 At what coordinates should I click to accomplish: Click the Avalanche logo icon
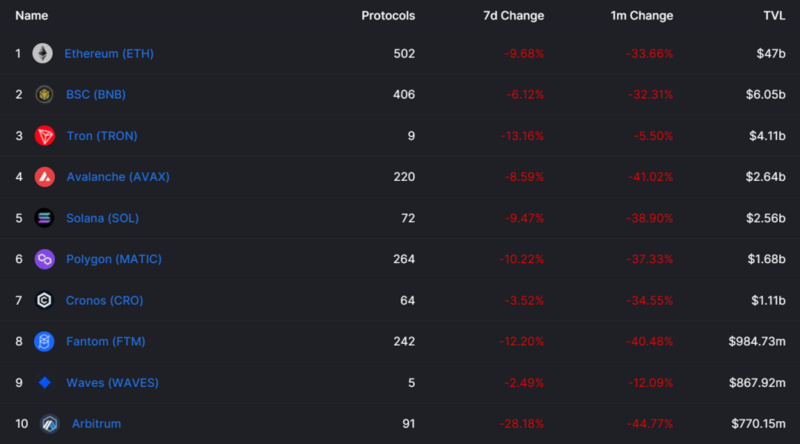tap(44, 177)
